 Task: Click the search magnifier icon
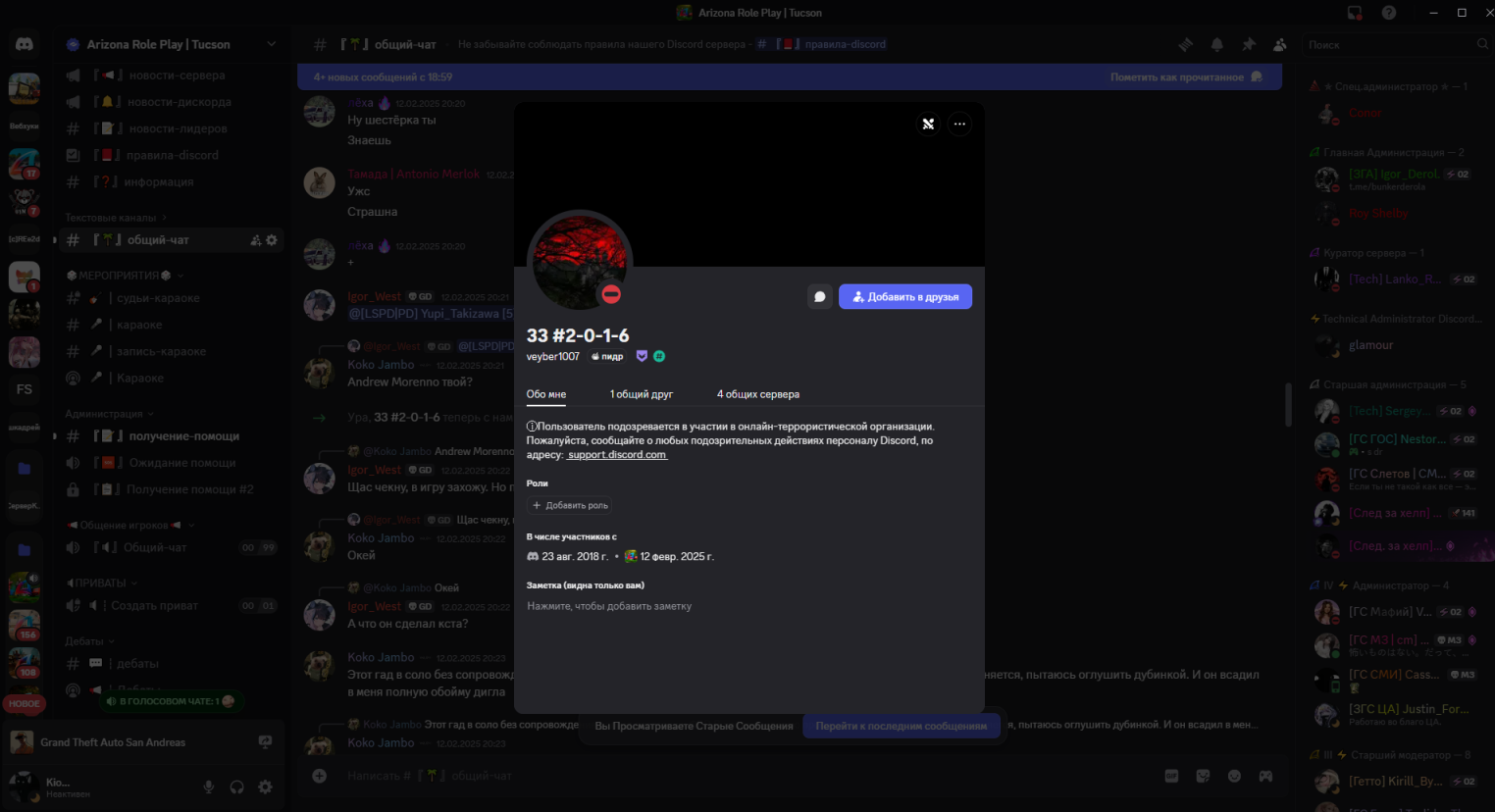pyautogui.click(x=1482, y=44)
